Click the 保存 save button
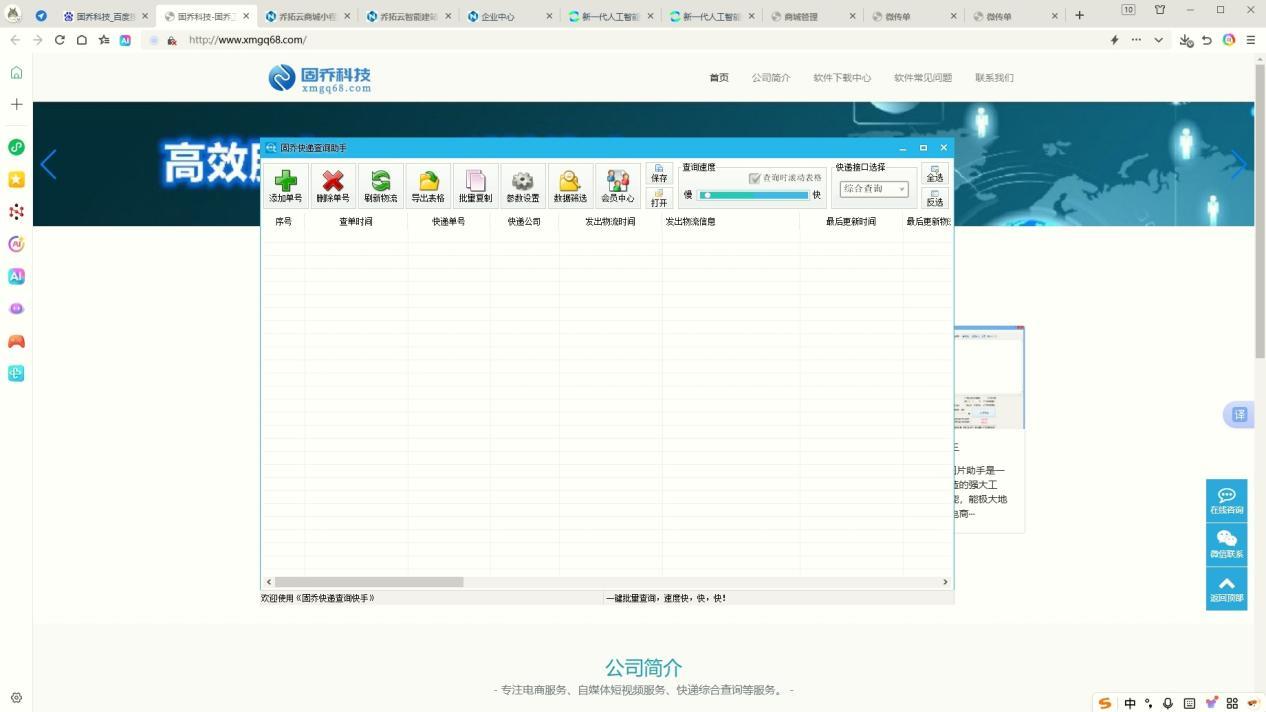 click(658, 172)
